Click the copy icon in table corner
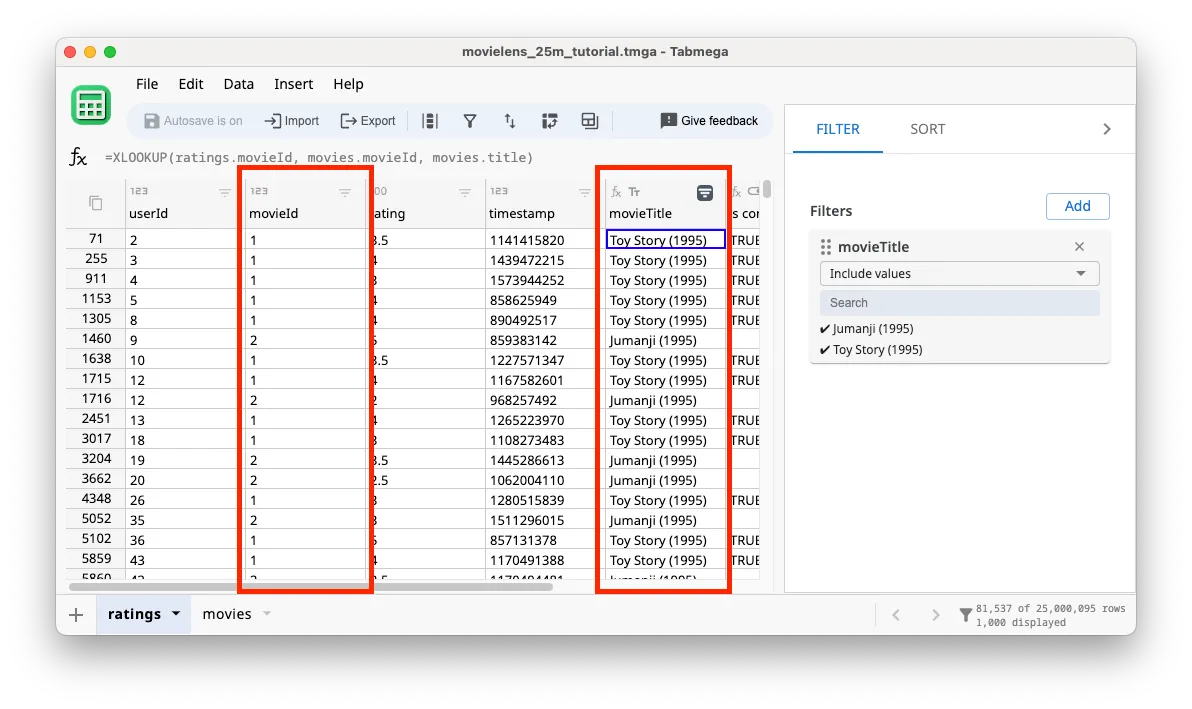Image resolution: width=1192 pixels, height=709 pixels. (x=96, y=203)
